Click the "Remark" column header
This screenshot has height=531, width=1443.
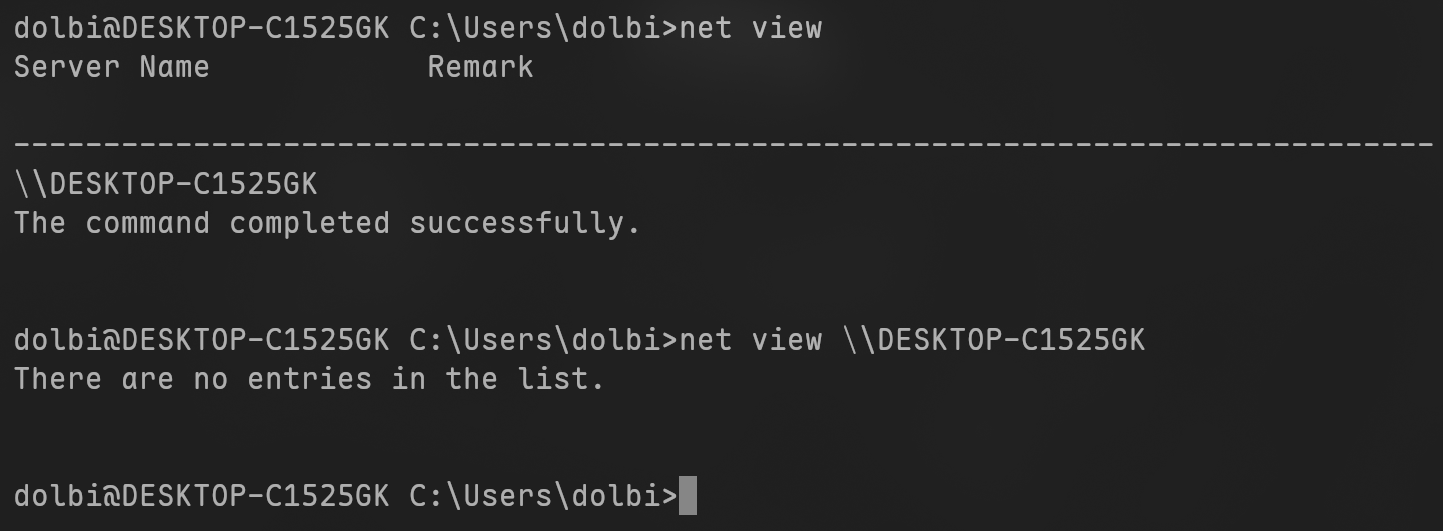tap(480, 67)
